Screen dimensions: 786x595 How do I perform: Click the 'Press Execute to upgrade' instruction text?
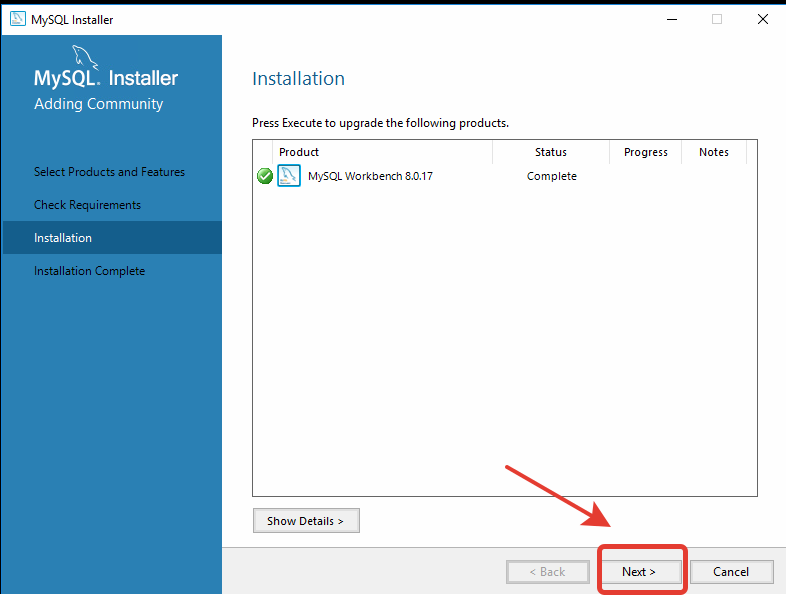tap(380, 123)
